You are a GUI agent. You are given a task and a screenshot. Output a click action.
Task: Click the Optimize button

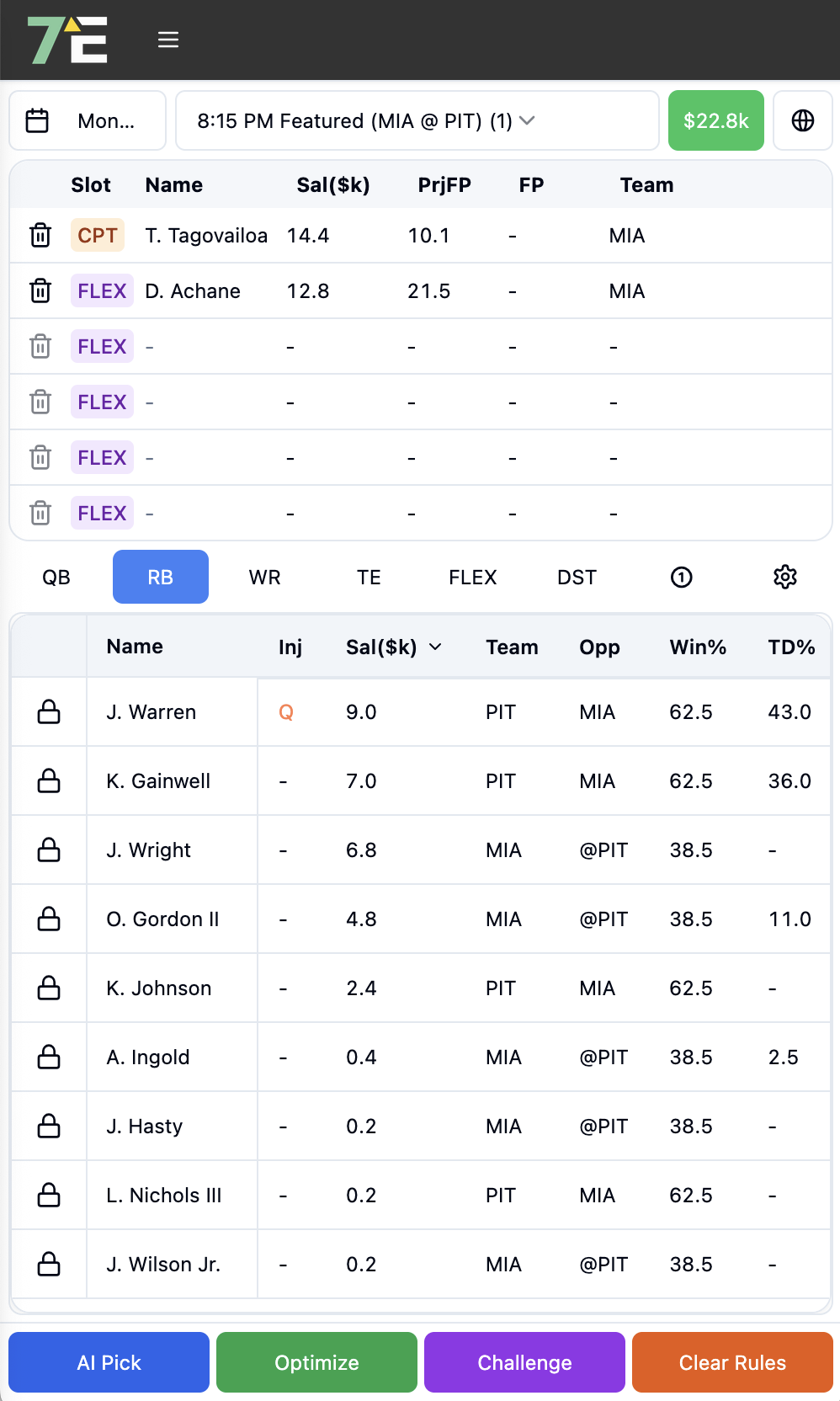coord(316,1362)
